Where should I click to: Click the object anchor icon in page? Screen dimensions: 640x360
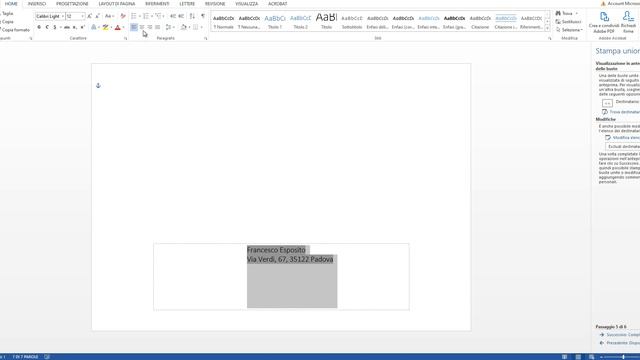tap(98, 85)
